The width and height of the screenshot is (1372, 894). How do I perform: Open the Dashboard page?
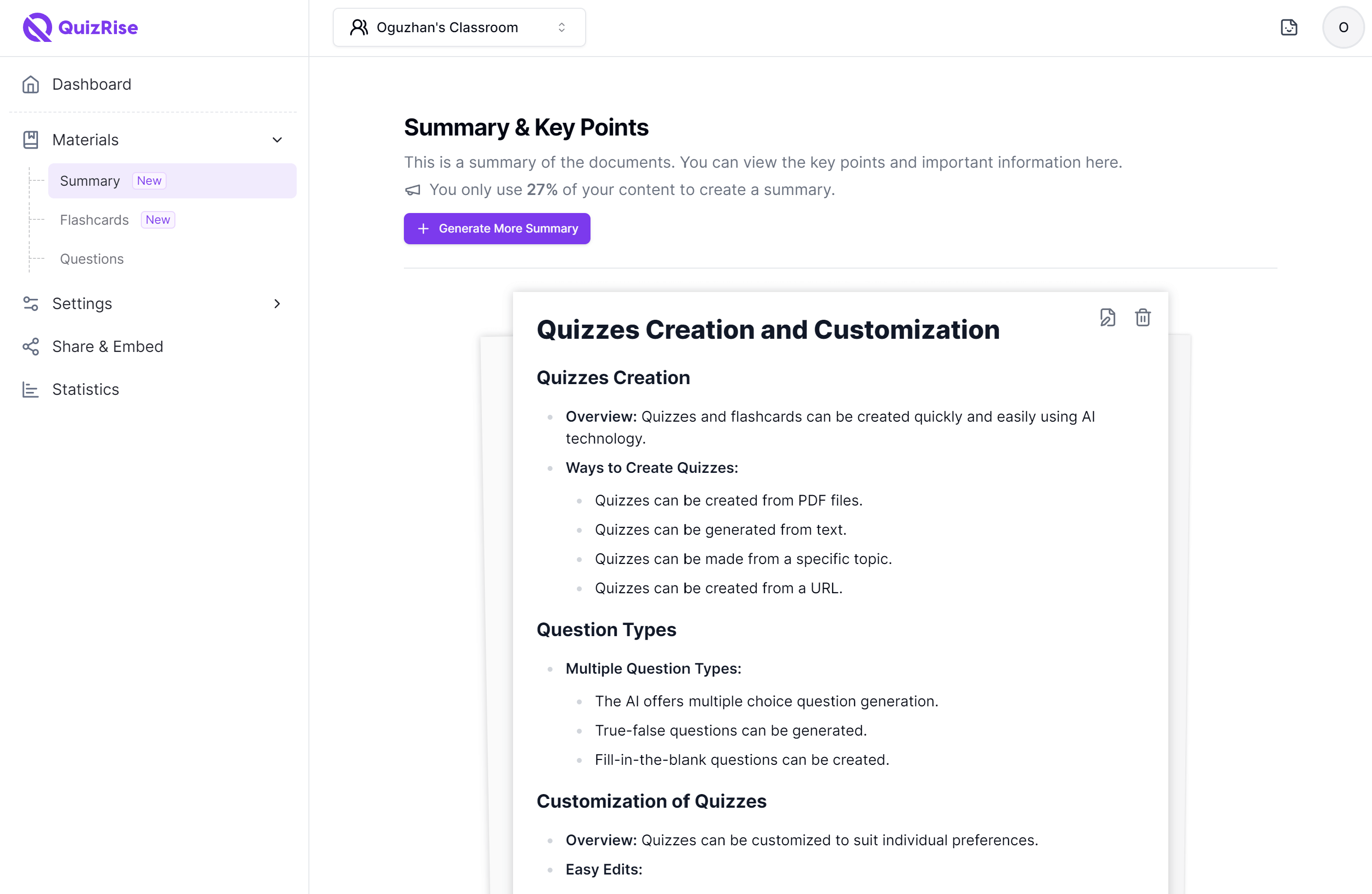(92, 84)
